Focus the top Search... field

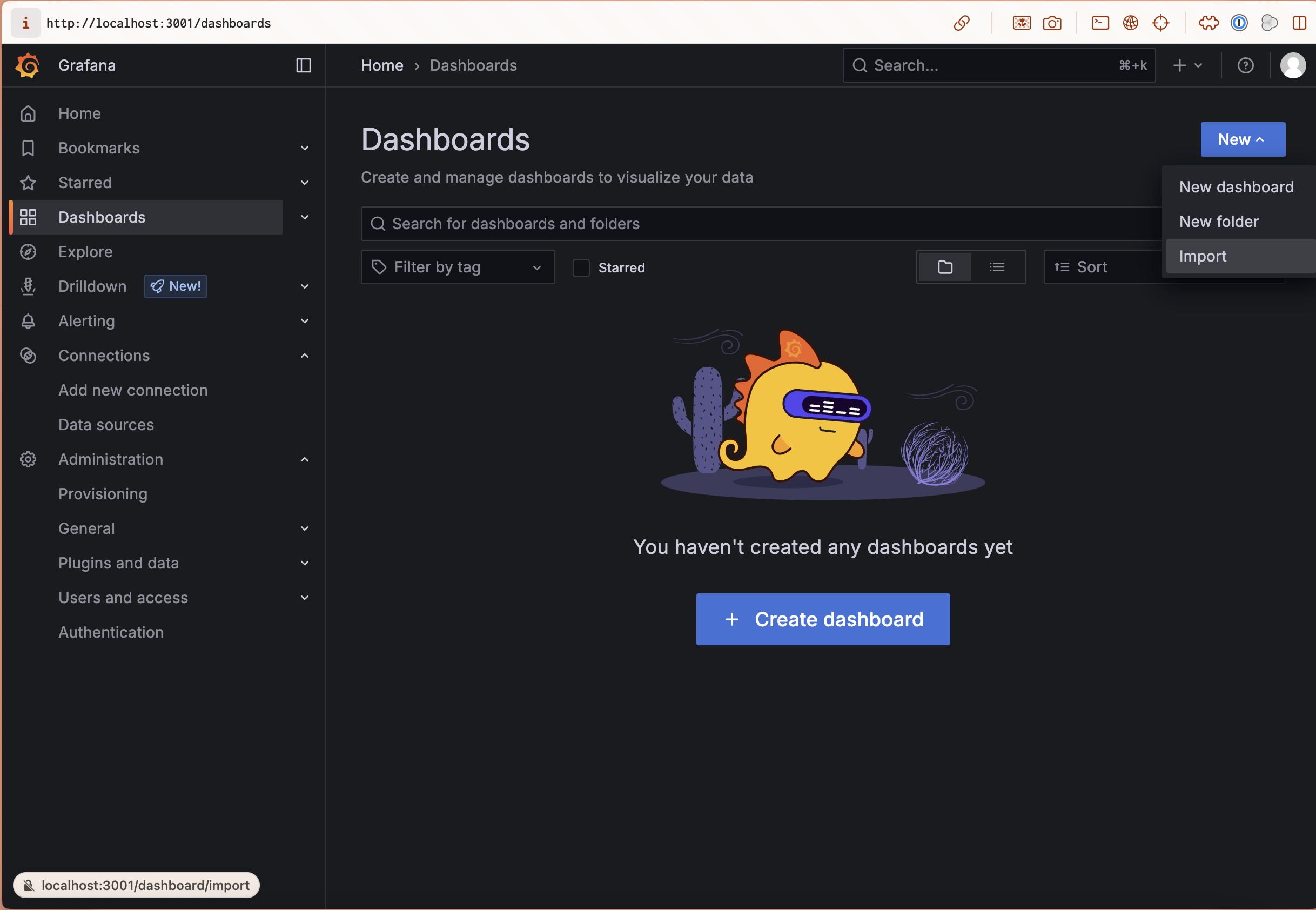click(998, 65)
